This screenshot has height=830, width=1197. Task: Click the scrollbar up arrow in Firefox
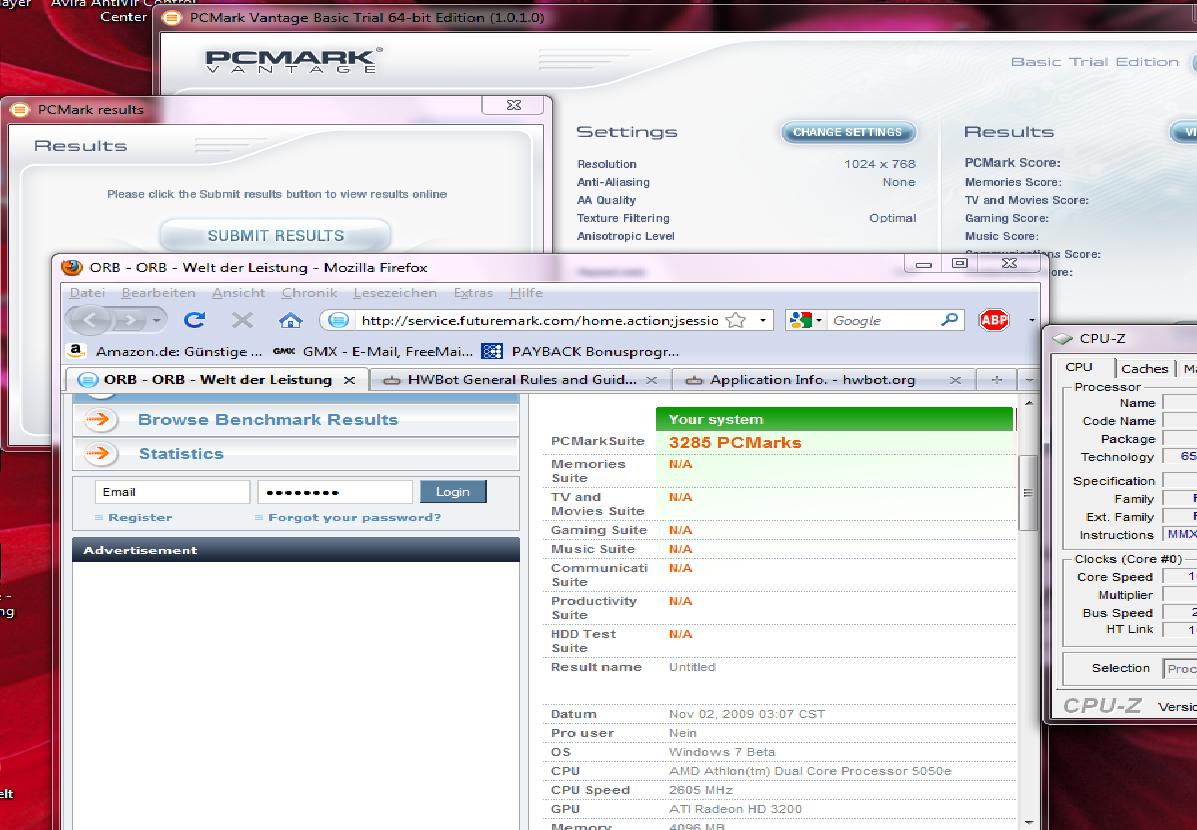(1028, 402)
